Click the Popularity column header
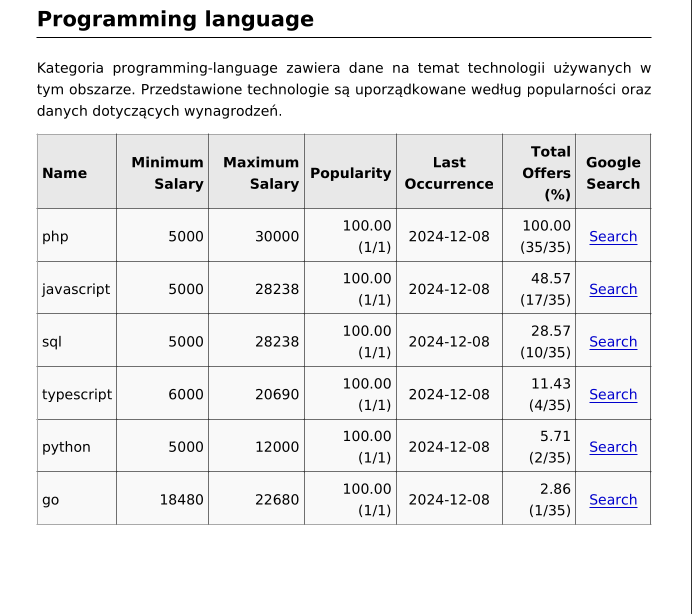 point(350,173)
